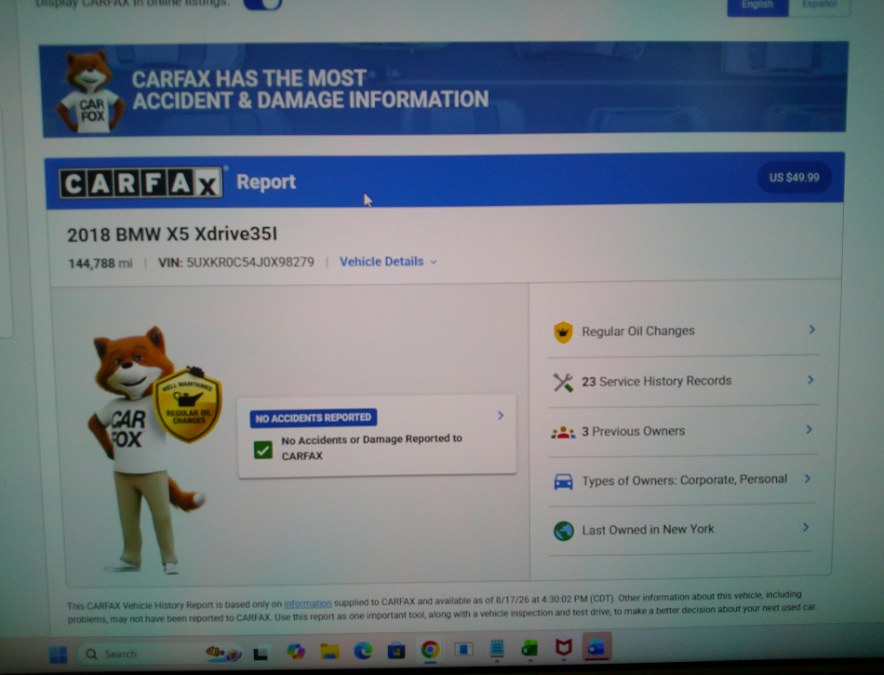
Task: Click the Car Fox mascot in top banner
Action: (x=90, y=92)
